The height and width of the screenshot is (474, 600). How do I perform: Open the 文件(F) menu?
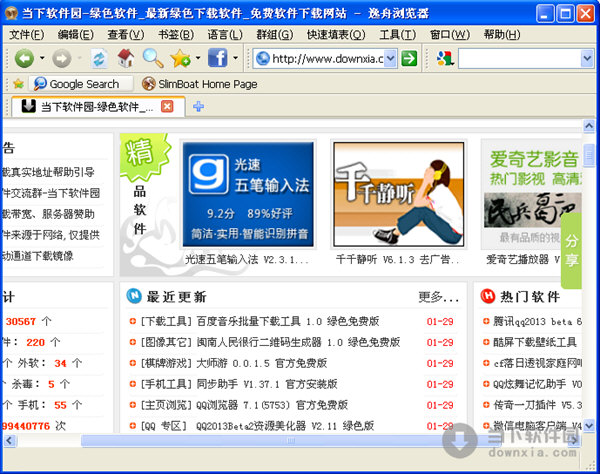[26, 35]
